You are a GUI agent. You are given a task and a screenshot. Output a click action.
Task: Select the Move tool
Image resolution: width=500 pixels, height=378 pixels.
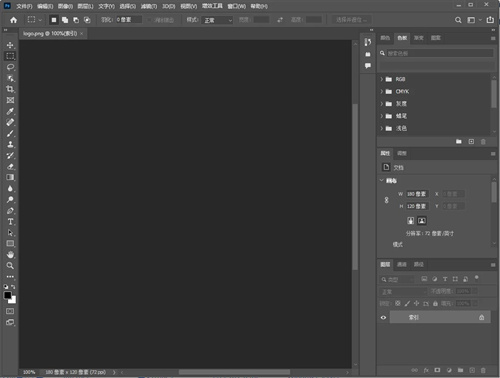point(10,45)
